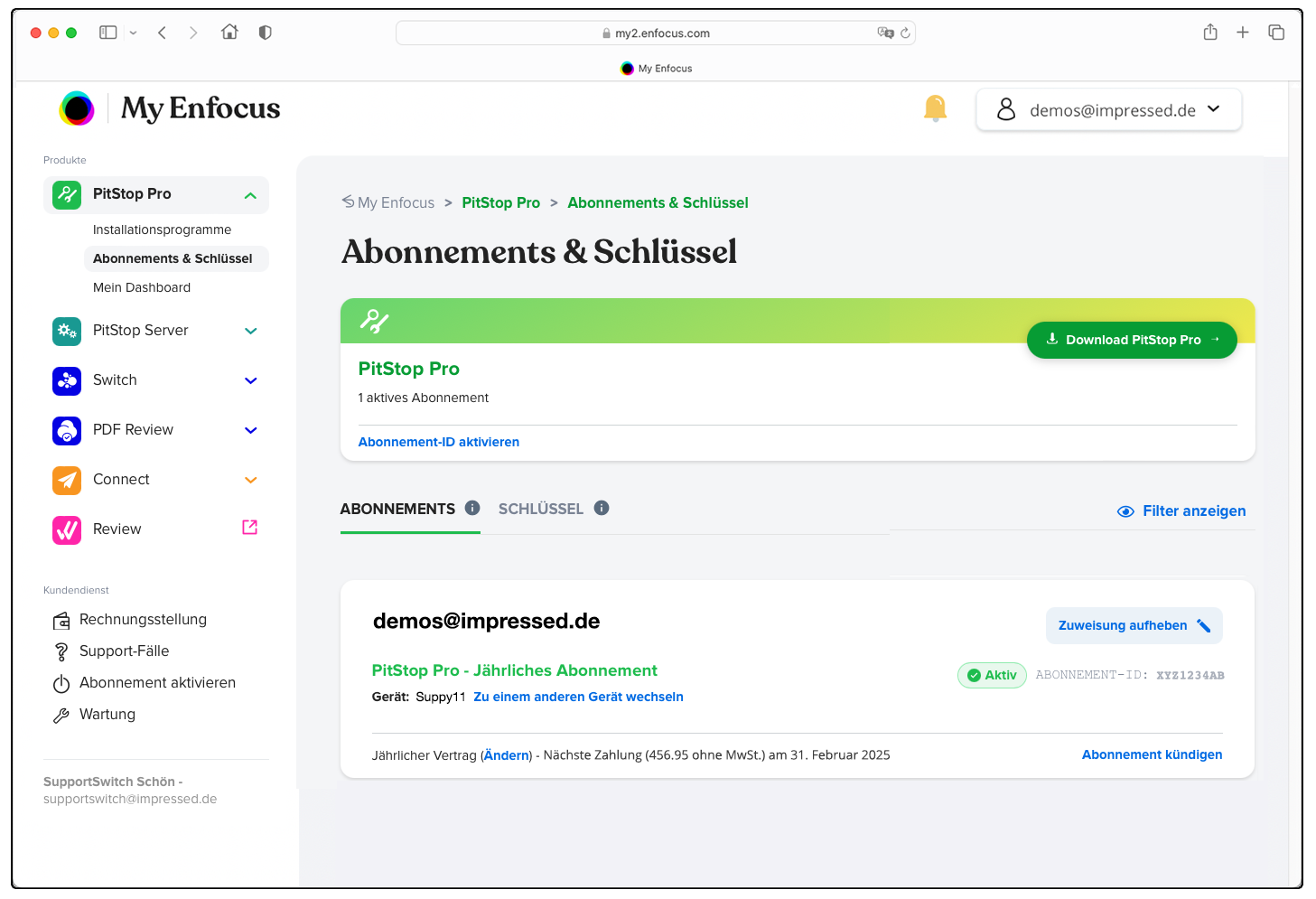
Task: Click the Rechnungsstellung invoice icon
Action: coord(61,620)
